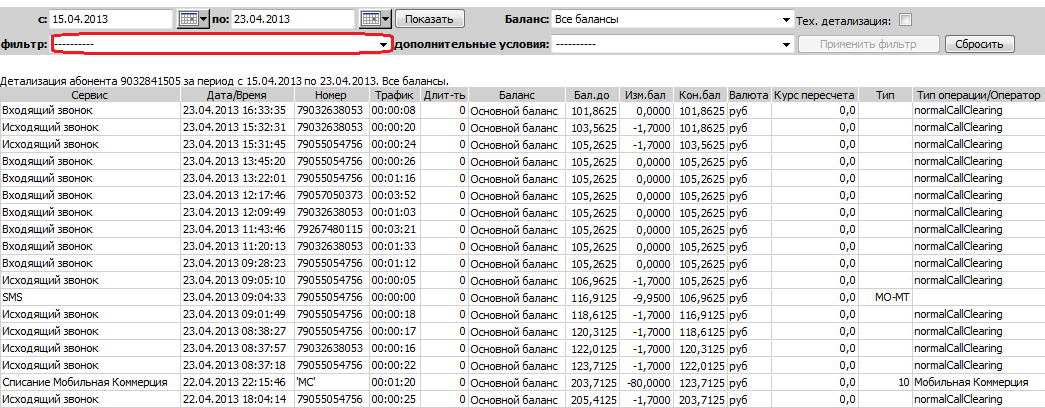The image size is (1045, 408).
Task: Click the MO-MT type cell
Action: 885,297
